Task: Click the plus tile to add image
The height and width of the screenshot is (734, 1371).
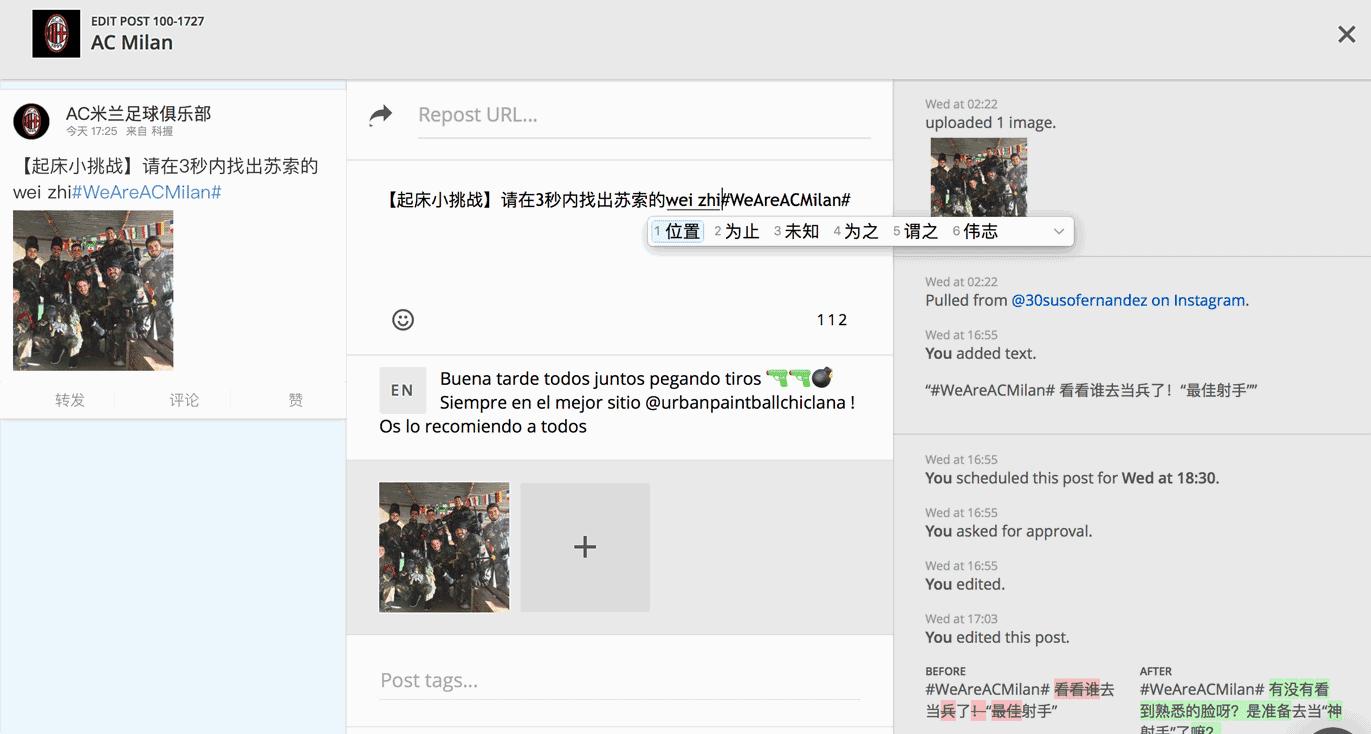Action: point(585,547)
